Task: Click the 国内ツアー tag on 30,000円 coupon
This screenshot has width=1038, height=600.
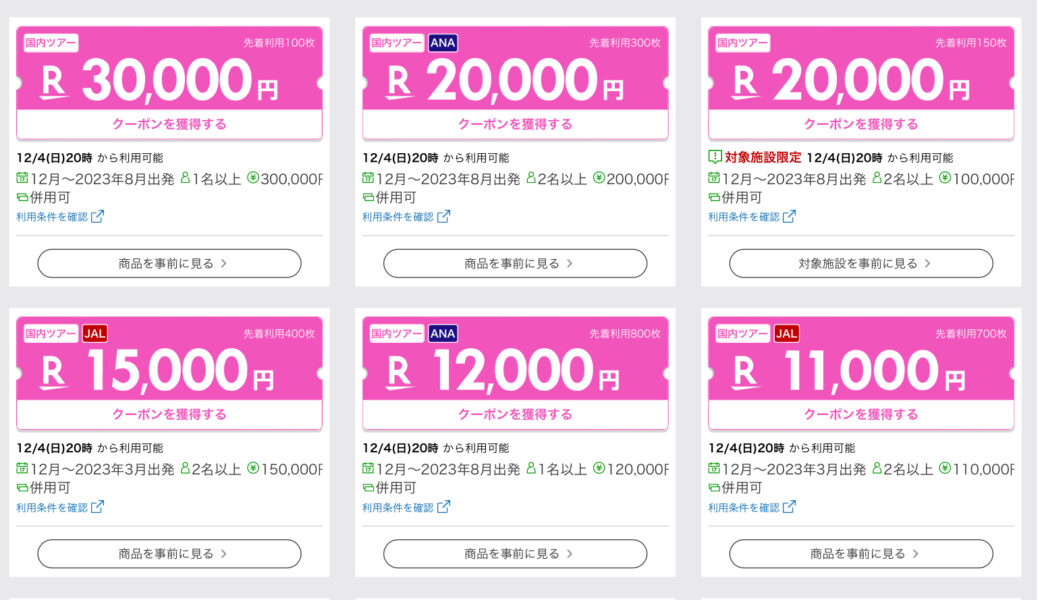Action: click(x=51, y=43)
